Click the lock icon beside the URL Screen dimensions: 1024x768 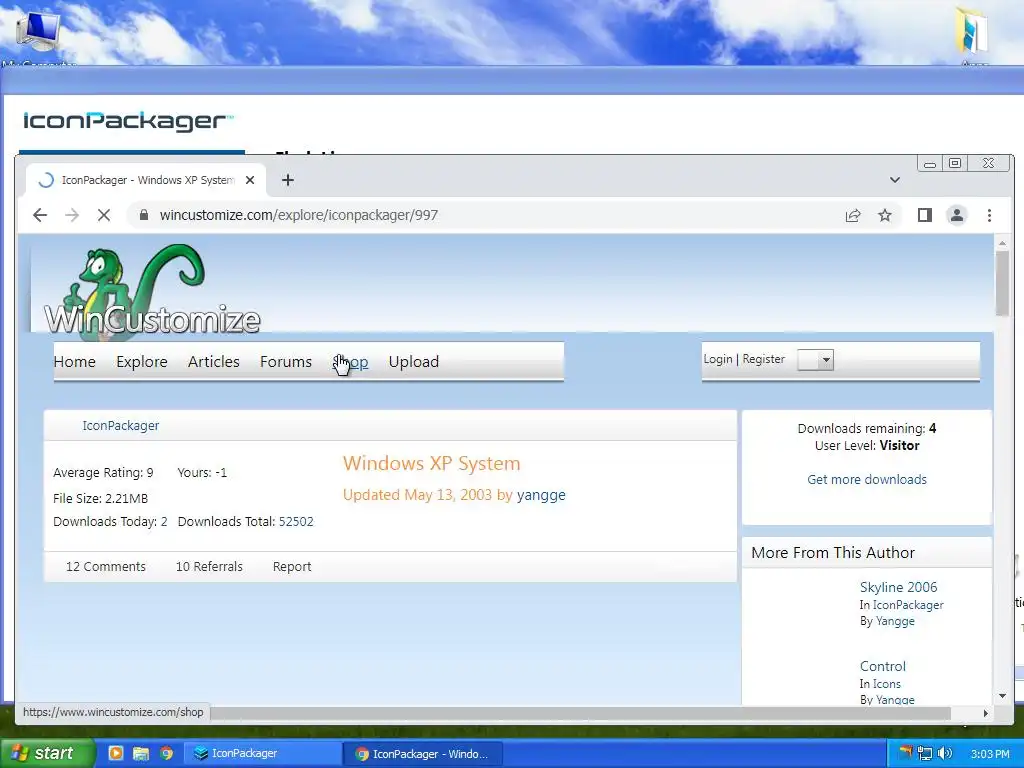[x=144, y=215]
